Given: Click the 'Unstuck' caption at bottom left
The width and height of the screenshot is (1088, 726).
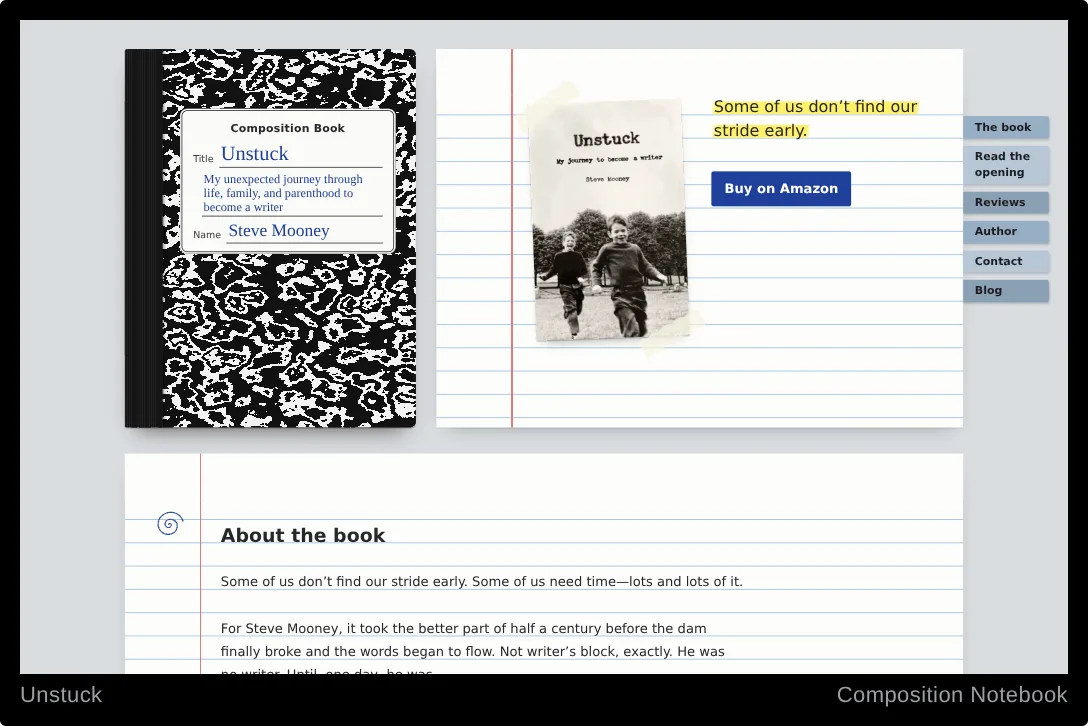Looking at the screenshot, I should pos(61,695).
